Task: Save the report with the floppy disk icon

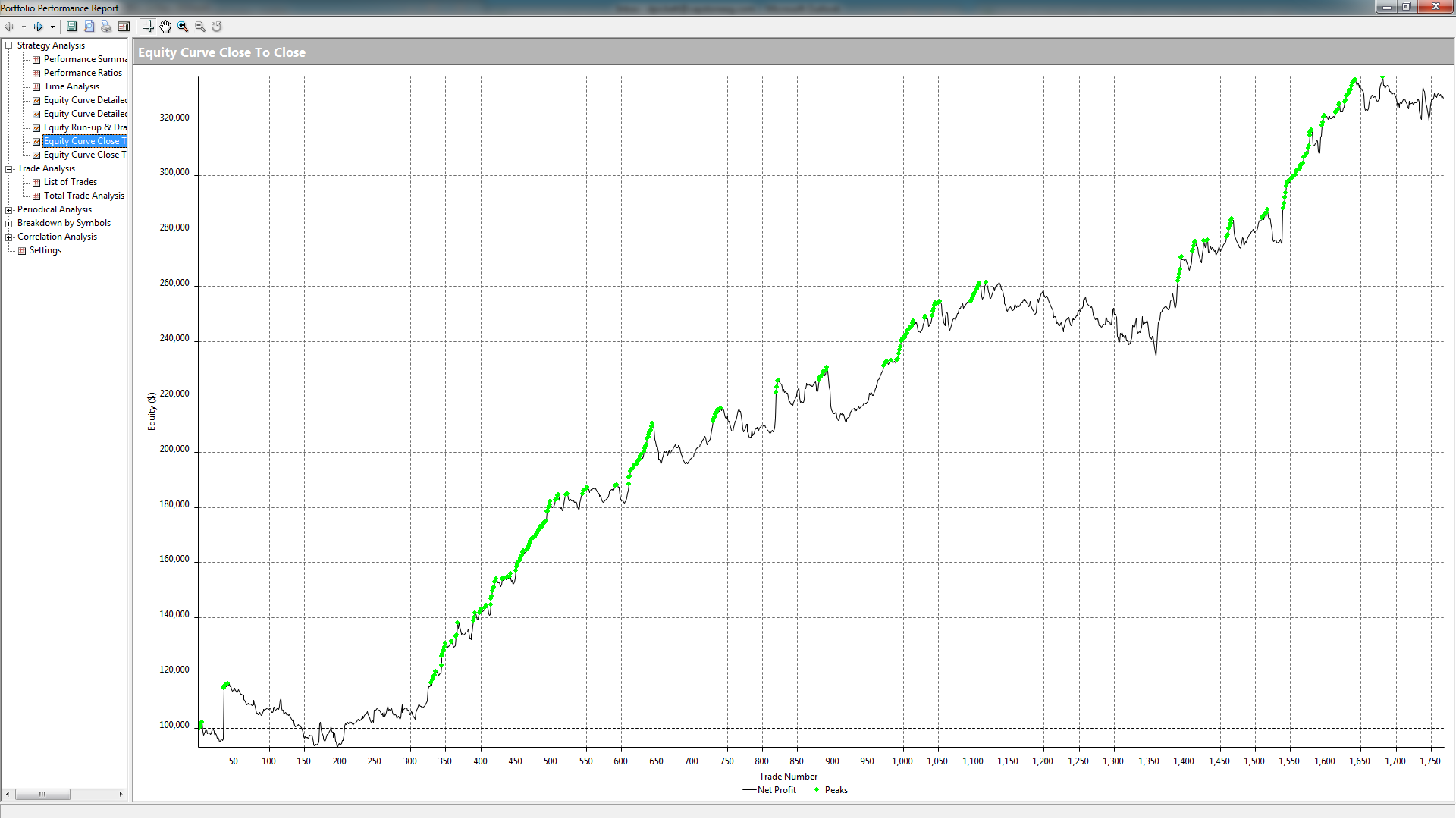Action: (72, 27)
